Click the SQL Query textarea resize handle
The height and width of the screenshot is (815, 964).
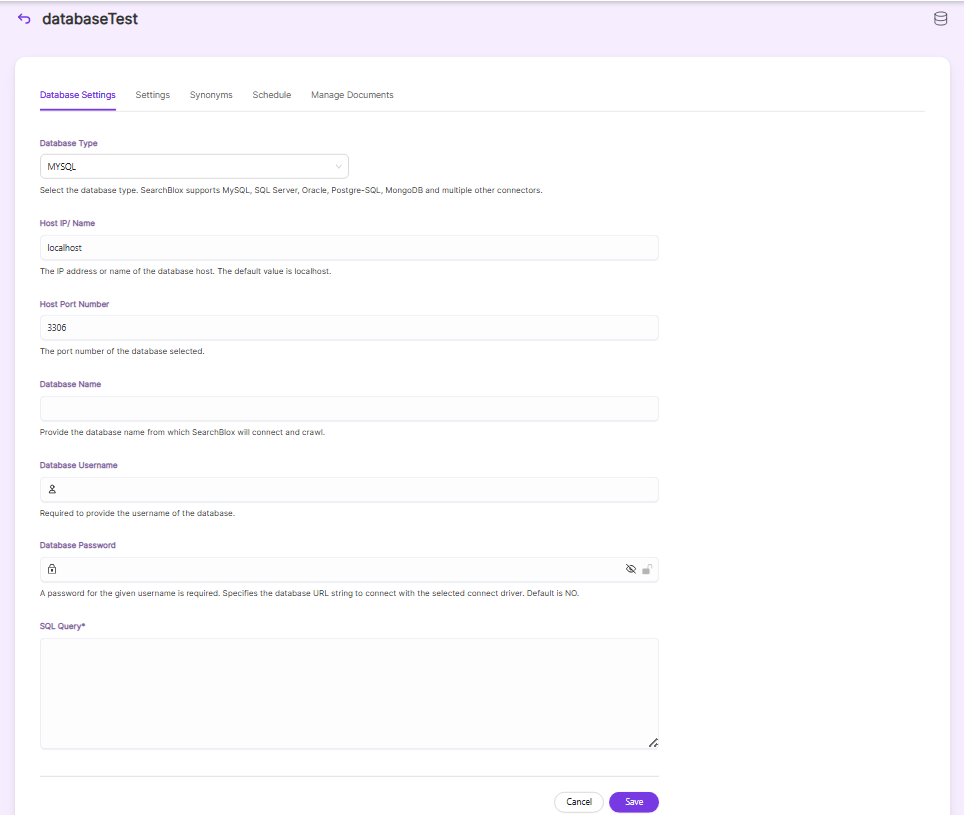653,743
